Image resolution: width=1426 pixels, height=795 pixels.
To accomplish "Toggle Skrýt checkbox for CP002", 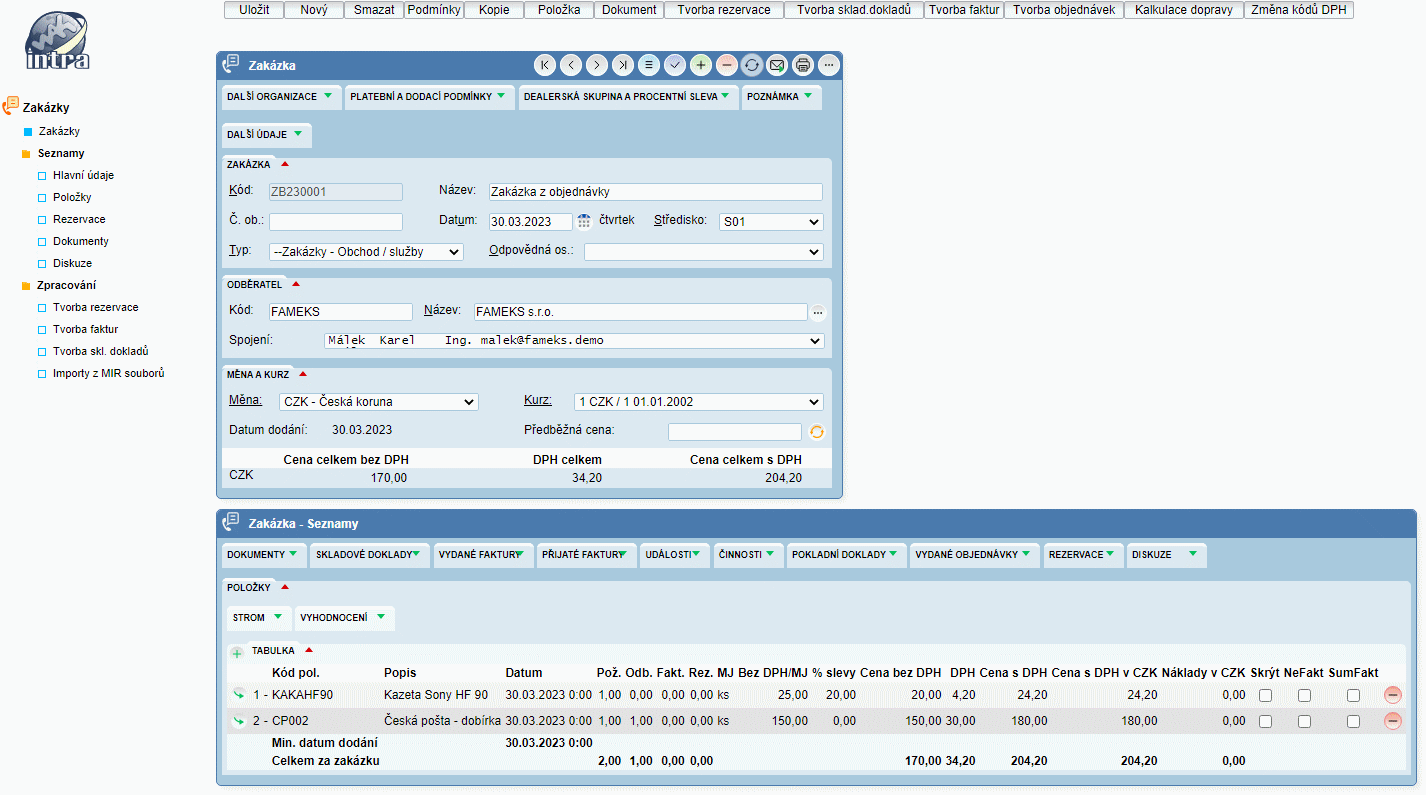I will (x=1265, y=721).
